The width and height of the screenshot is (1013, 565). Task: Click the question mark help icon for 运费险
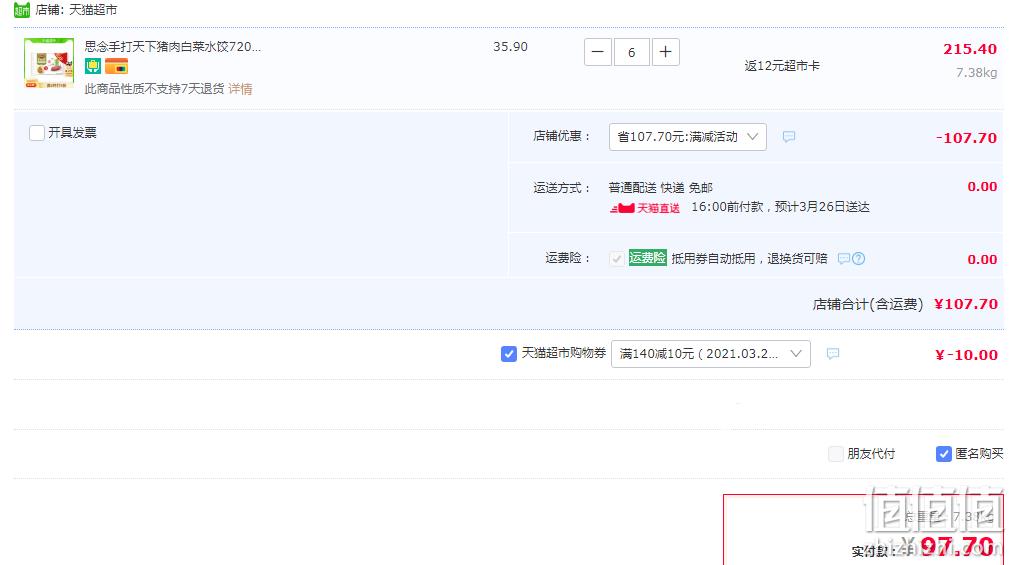[x=859, y=259]
